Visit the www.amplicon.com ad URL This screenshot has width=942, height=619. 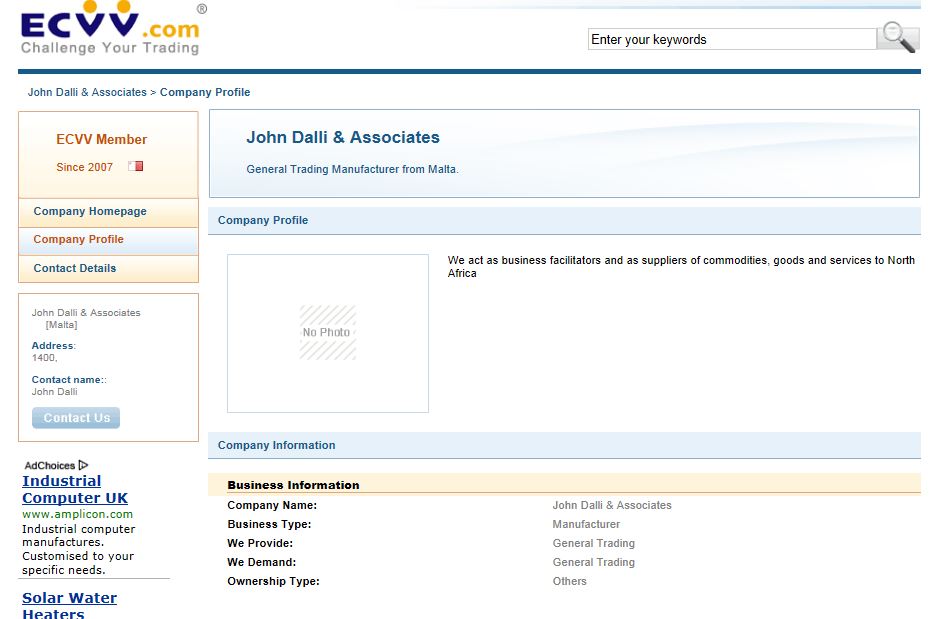pyautogui.click(x=77, y=514)
